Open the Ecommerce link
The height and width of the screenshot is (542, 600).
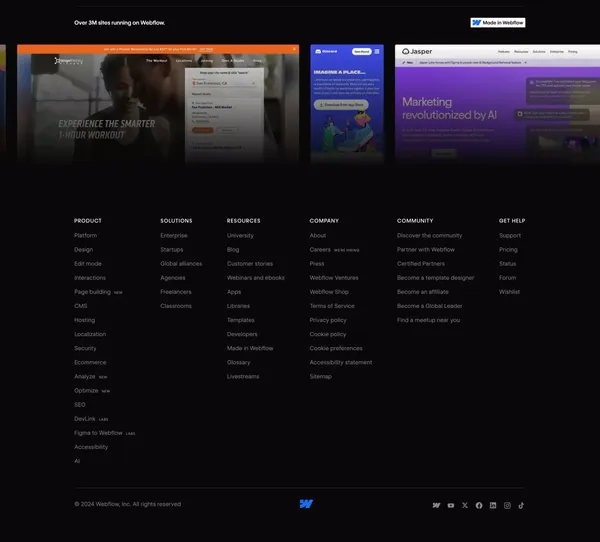point(90,362)
